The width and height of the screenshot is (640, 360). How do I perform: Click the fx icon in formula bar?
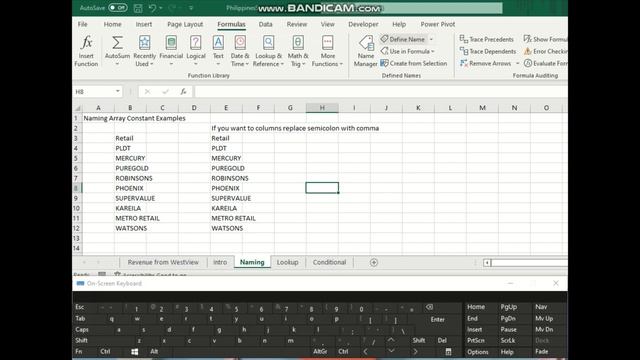click(183, 92)
